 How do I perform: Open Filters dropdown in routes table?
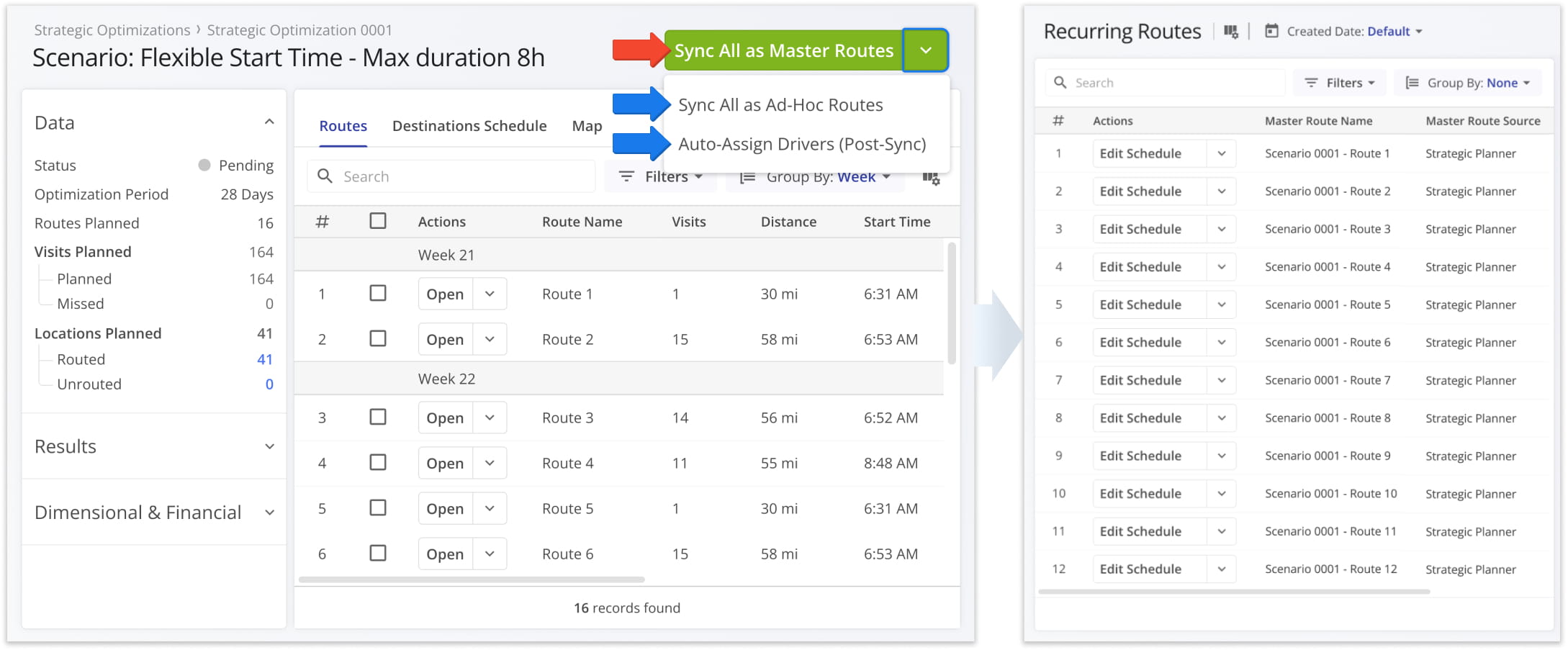point(661,176)
